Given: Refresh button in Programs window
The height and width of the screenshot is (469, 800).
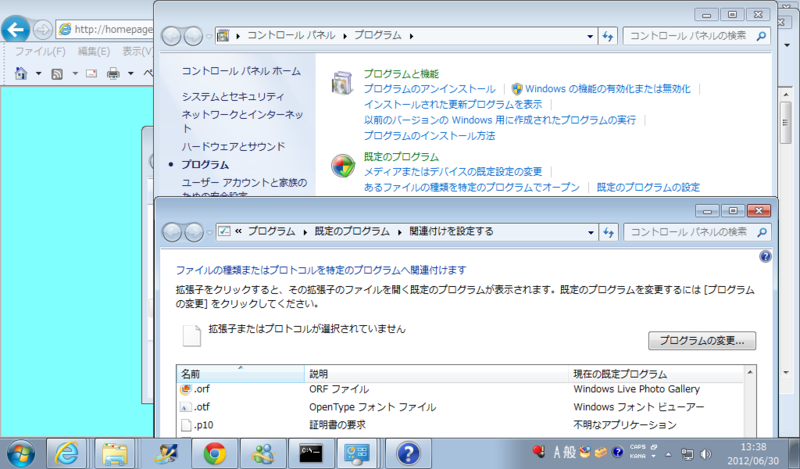Looking at the screenshot, I should point(608,36).
